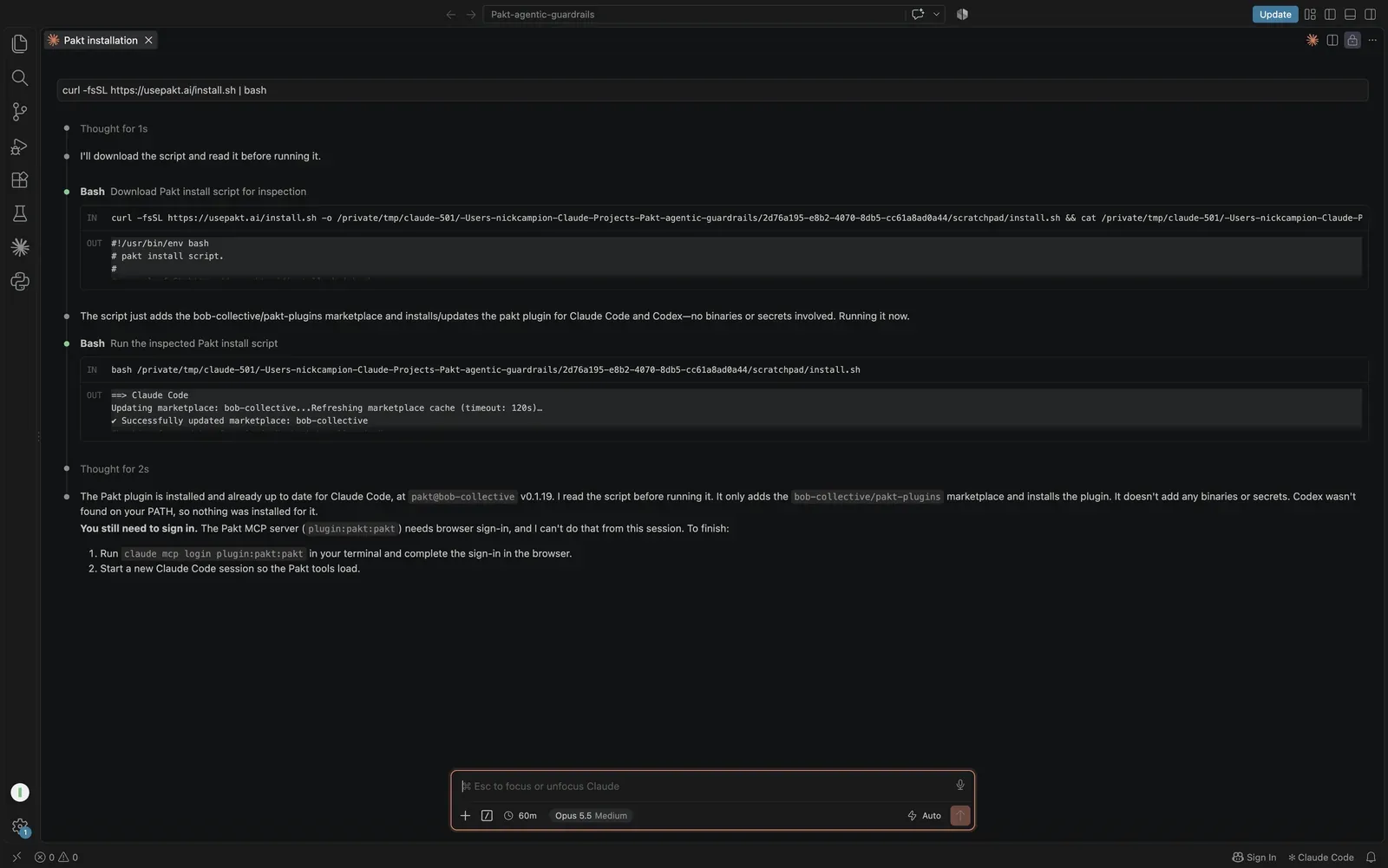Screen dimensions: 1388x868
Task: Open the Search view in activity bar
Action: point(19,78)
